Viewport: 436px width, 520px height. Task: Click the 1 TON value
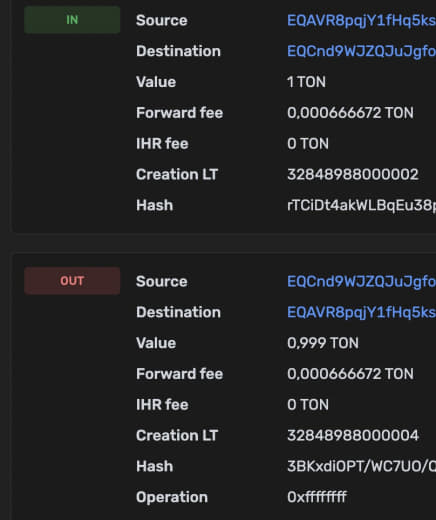pos(306,82)
